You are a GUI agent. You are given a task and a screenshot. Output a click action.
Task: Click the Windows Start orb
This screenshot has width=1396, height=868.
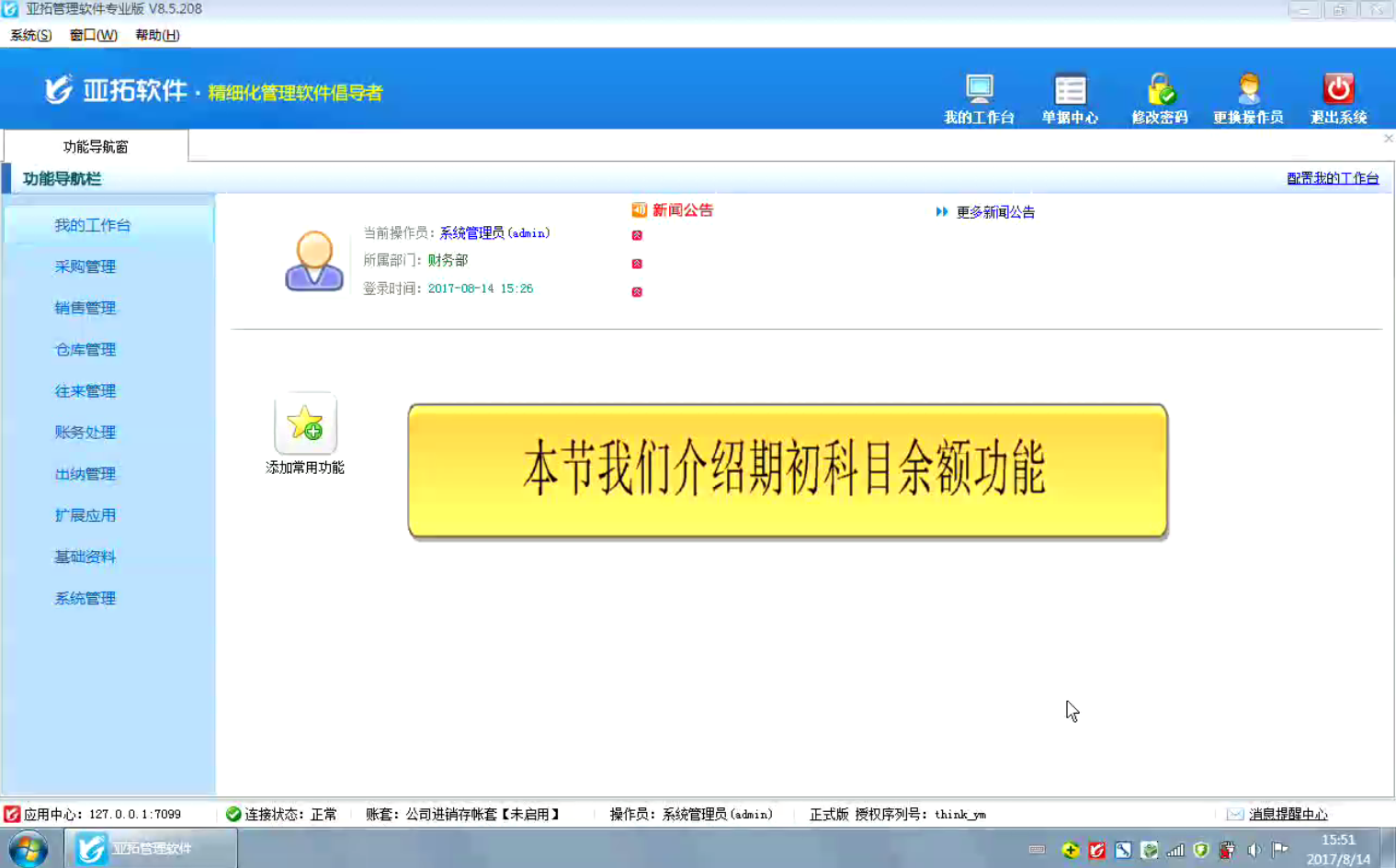[x=28, y=849]
